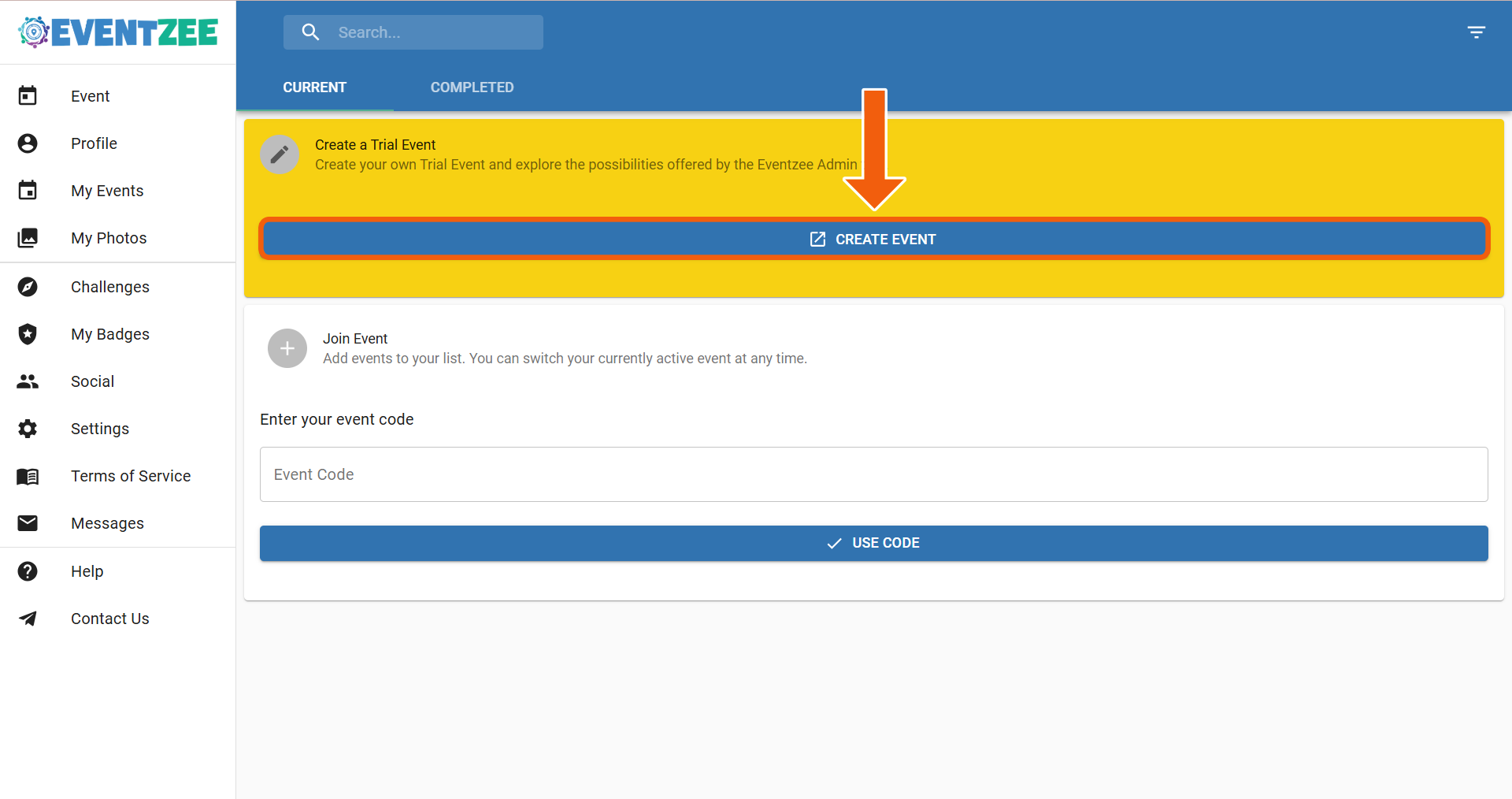Viewport: 1512px width, 799px height.
Task: Switch to the CURRENT tab
Action: click(315, 87)
